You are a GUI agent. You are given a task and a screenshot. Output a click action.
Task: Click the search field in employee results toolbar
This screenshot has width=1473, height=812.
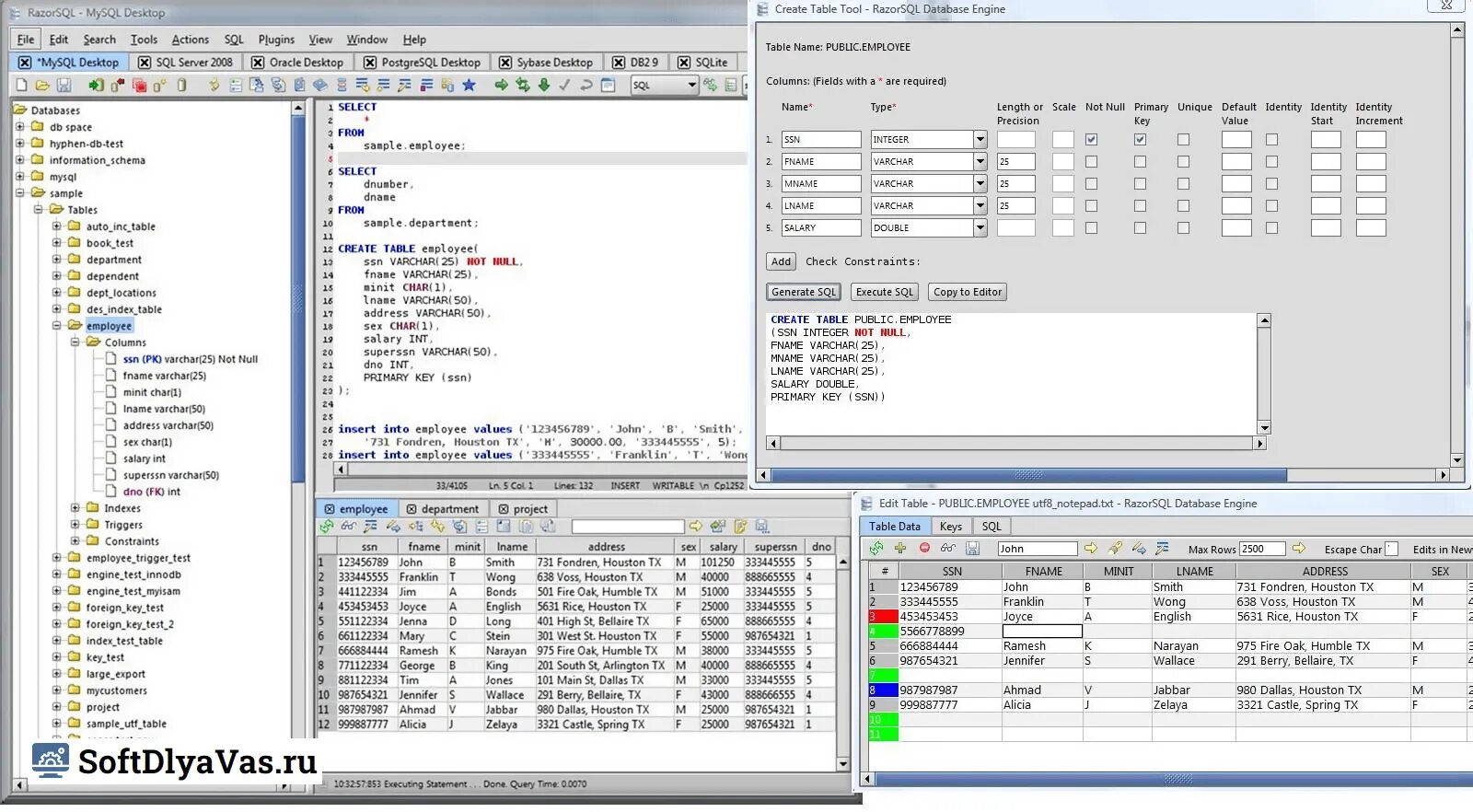click(628, 527)
